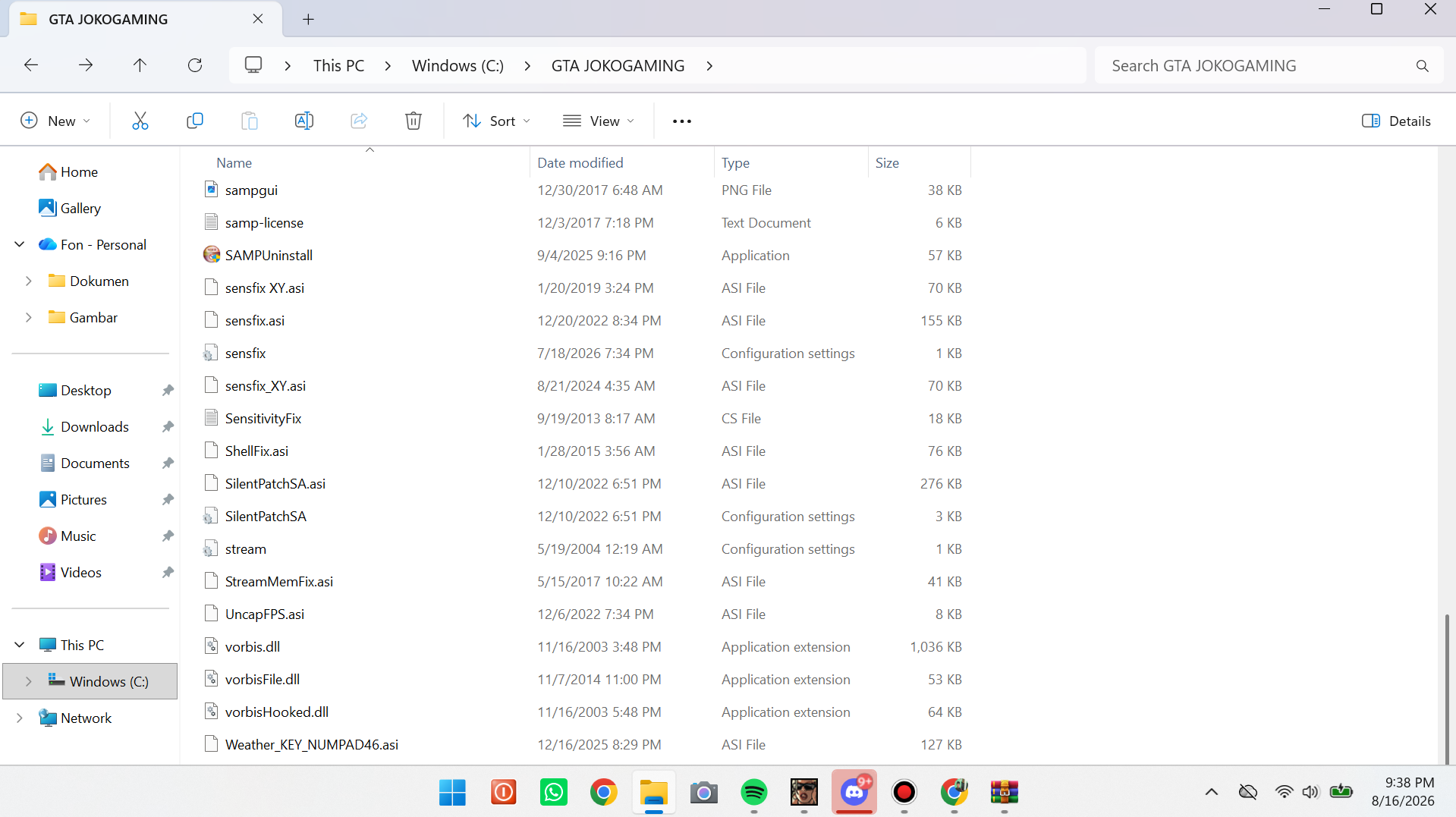
Task: Sort by Date modified column header
Action: [580, 163]
